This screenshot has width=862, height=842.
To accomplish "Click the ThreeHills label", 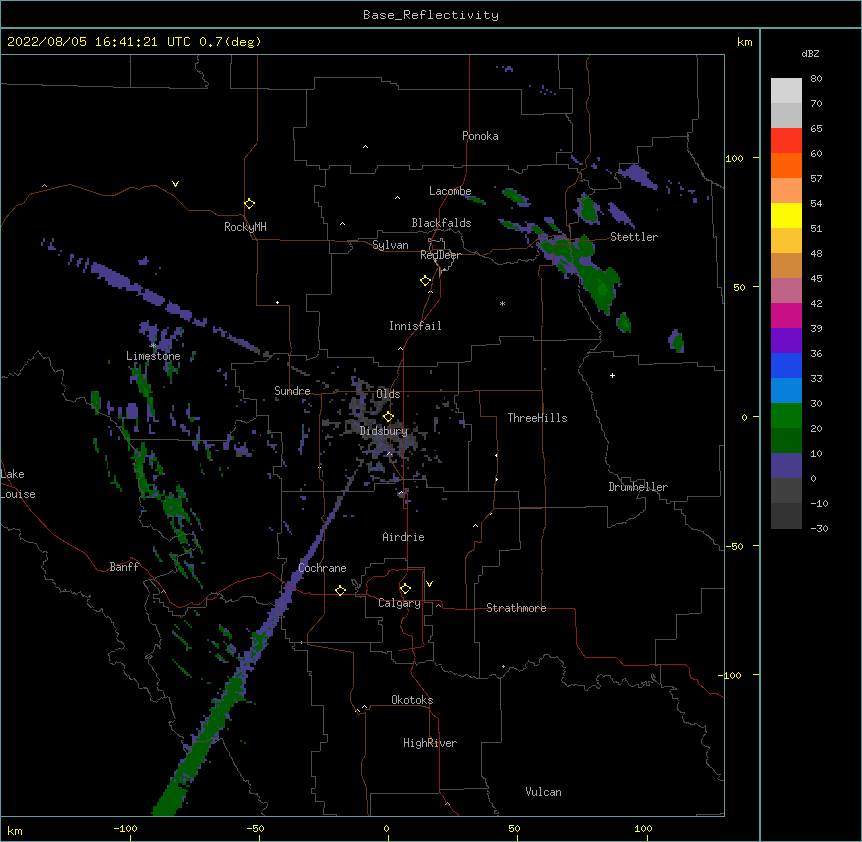I will pyautogui.click(x=537, y=418).
